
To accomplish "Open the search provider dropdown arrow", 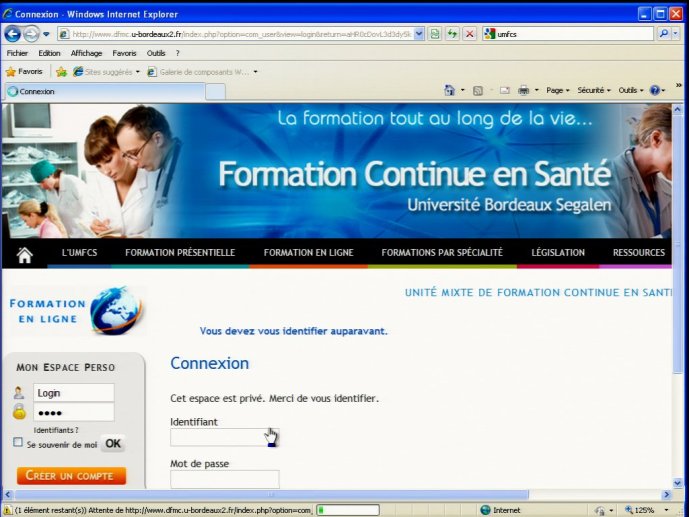I will pos(676,34).
